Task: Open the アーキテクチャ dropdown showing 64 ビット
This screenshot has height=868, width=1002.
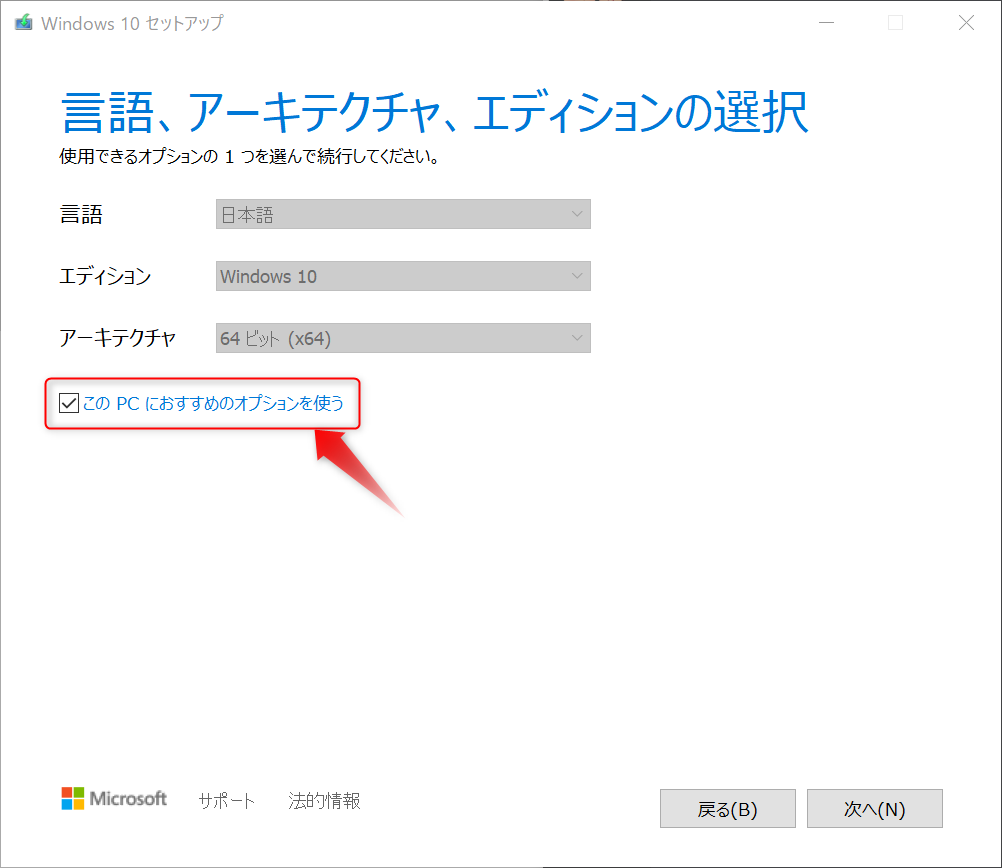Action: tap(403, 338)
